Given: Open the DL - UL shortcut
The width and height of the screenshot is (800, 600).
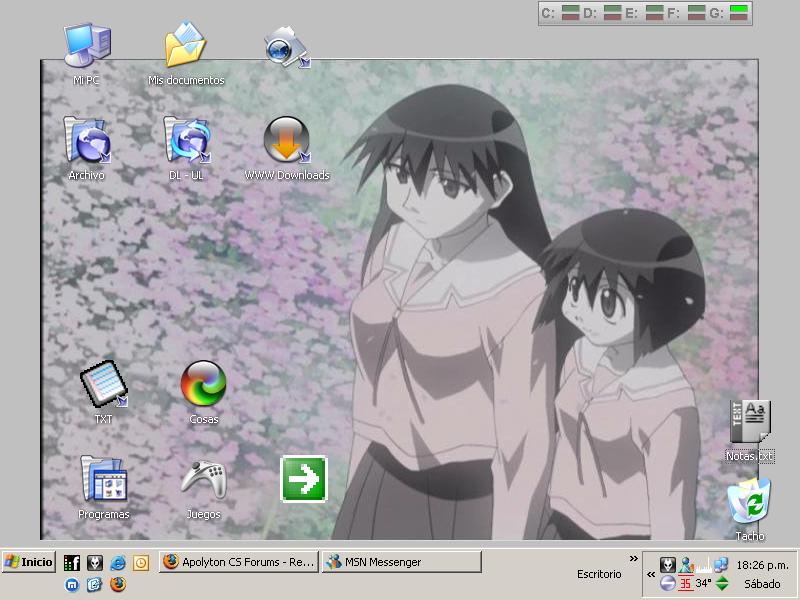Looking at the screenshot, I should 187,141.
